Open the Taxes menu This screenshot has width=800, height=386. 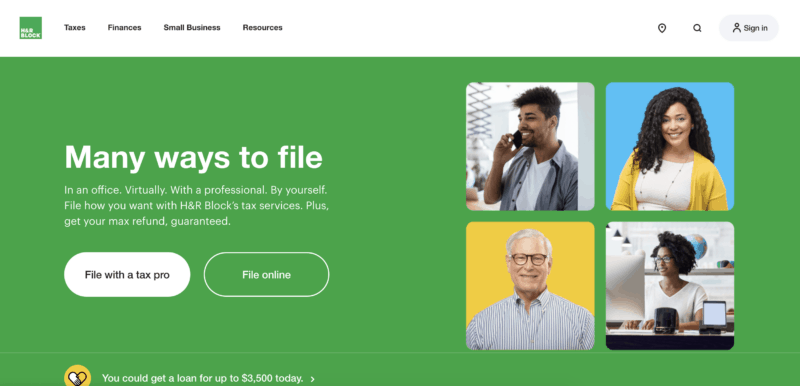pyautogui.click(x=74, y=28)
